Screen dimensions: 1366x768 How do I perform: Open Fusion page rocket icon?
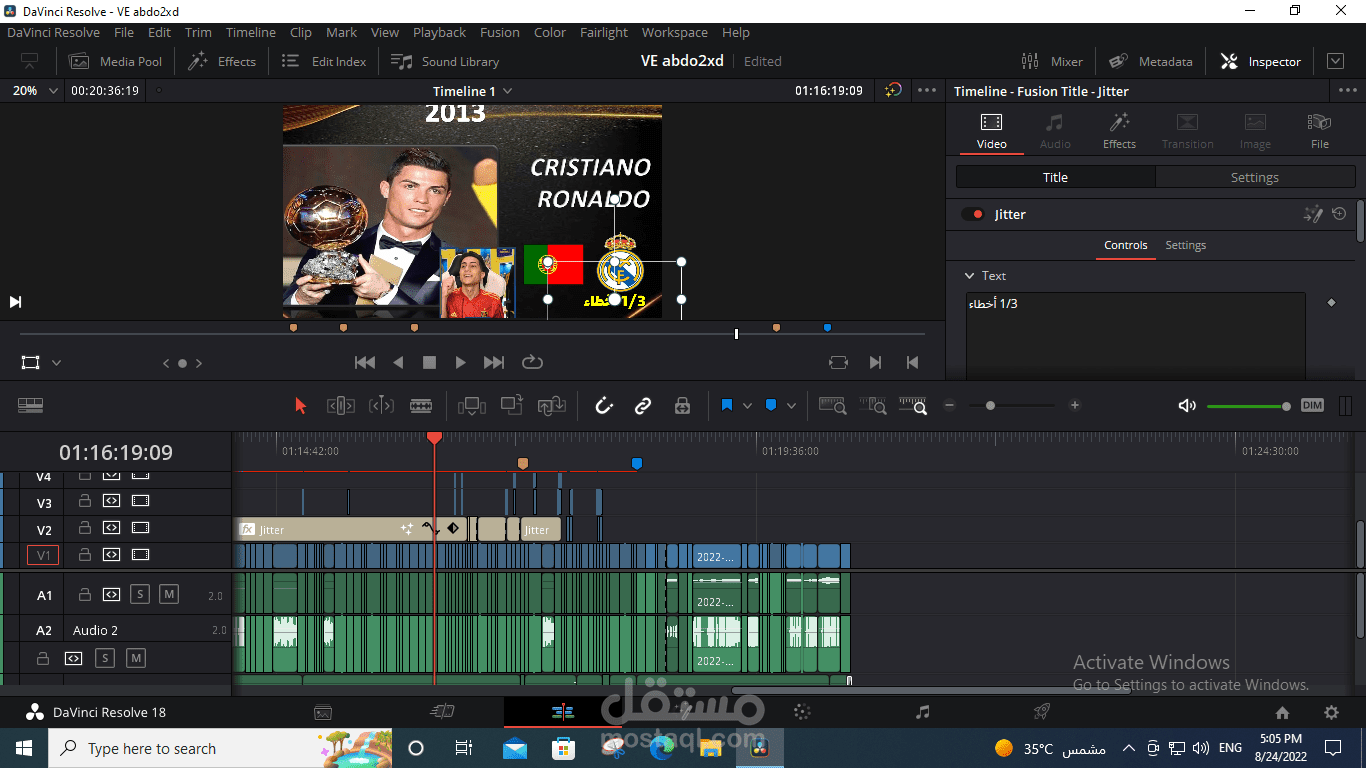coord(1041,712)
